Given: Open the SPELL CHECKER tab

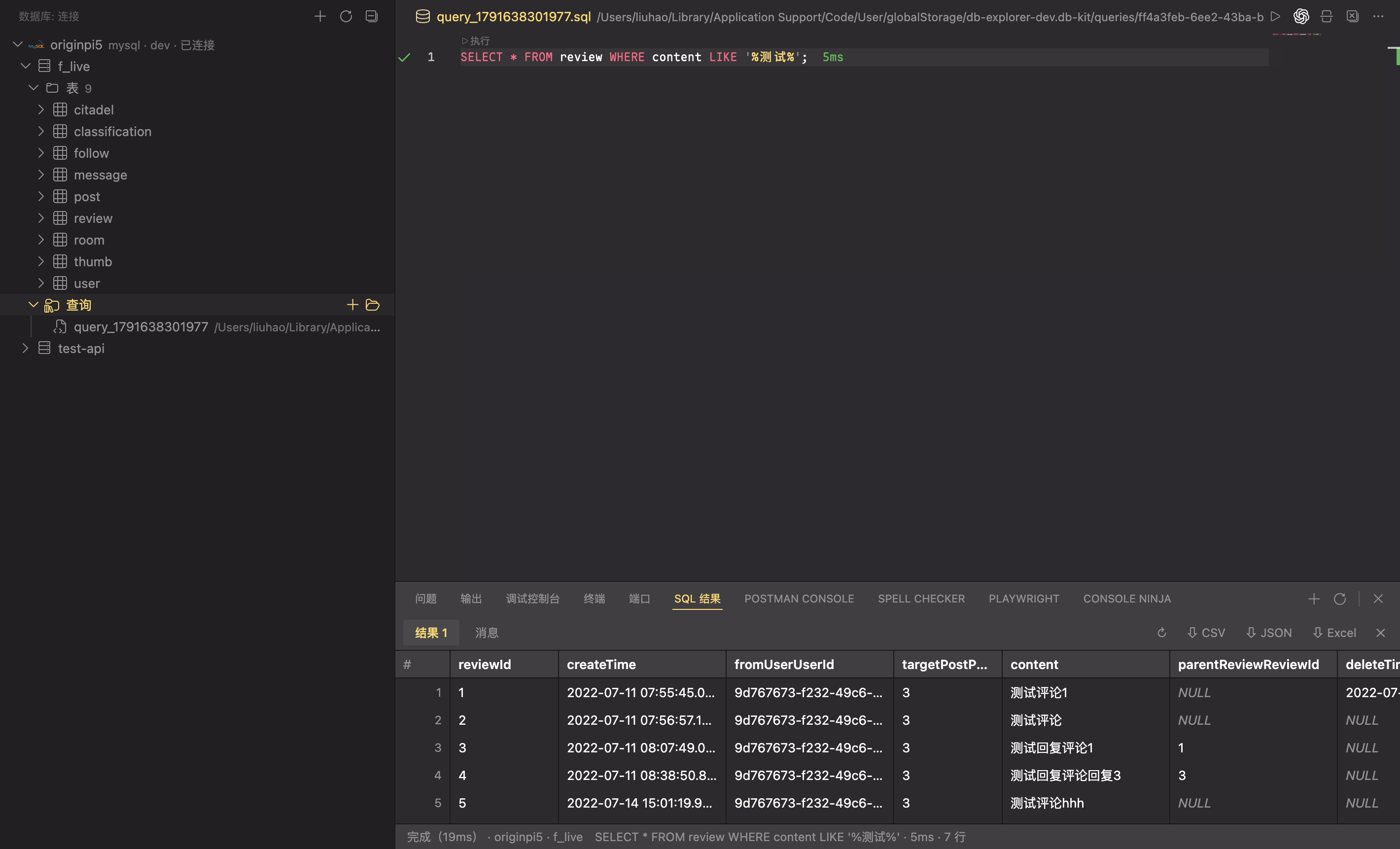Looking at the screenshot, I should pyautogui.click(x=921, y=599).
